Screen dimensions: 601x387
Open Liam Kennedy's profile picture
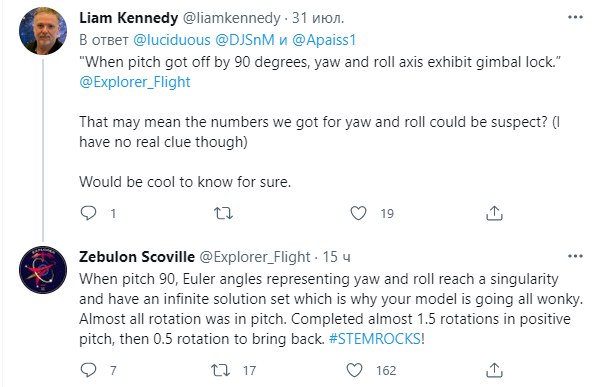[43, 31]
